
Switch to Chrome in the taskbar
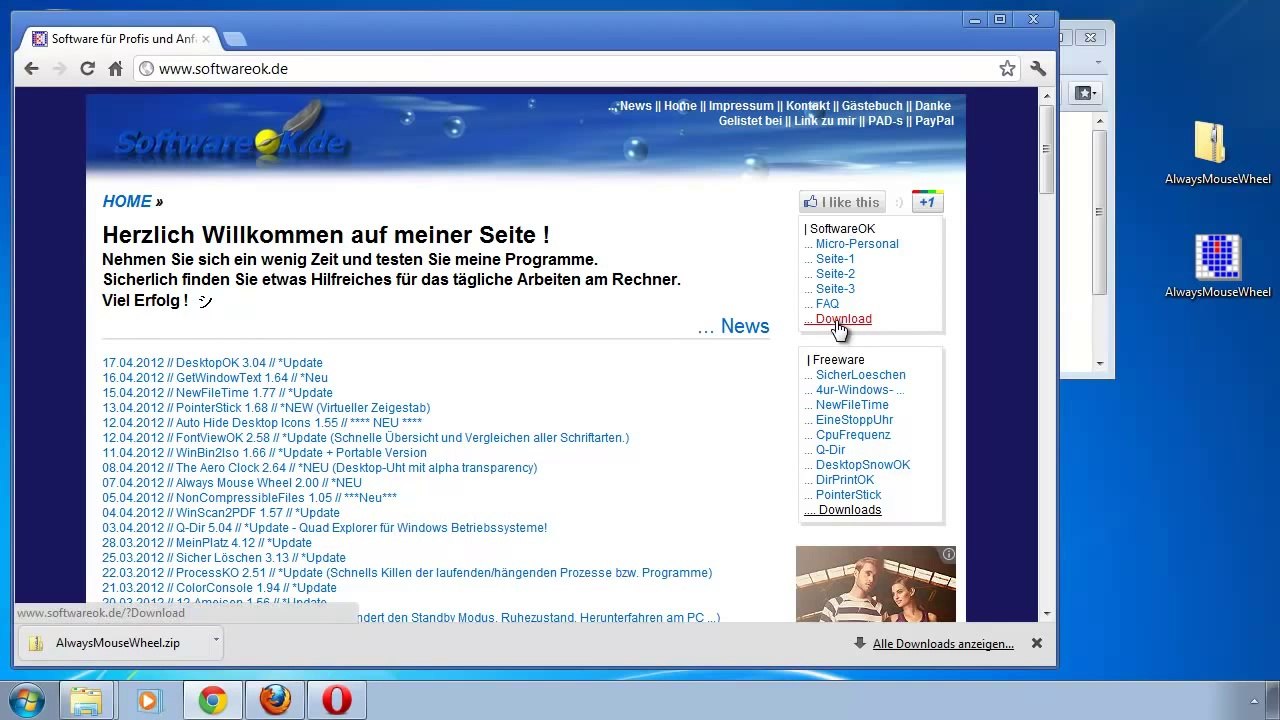pos(212,700)
